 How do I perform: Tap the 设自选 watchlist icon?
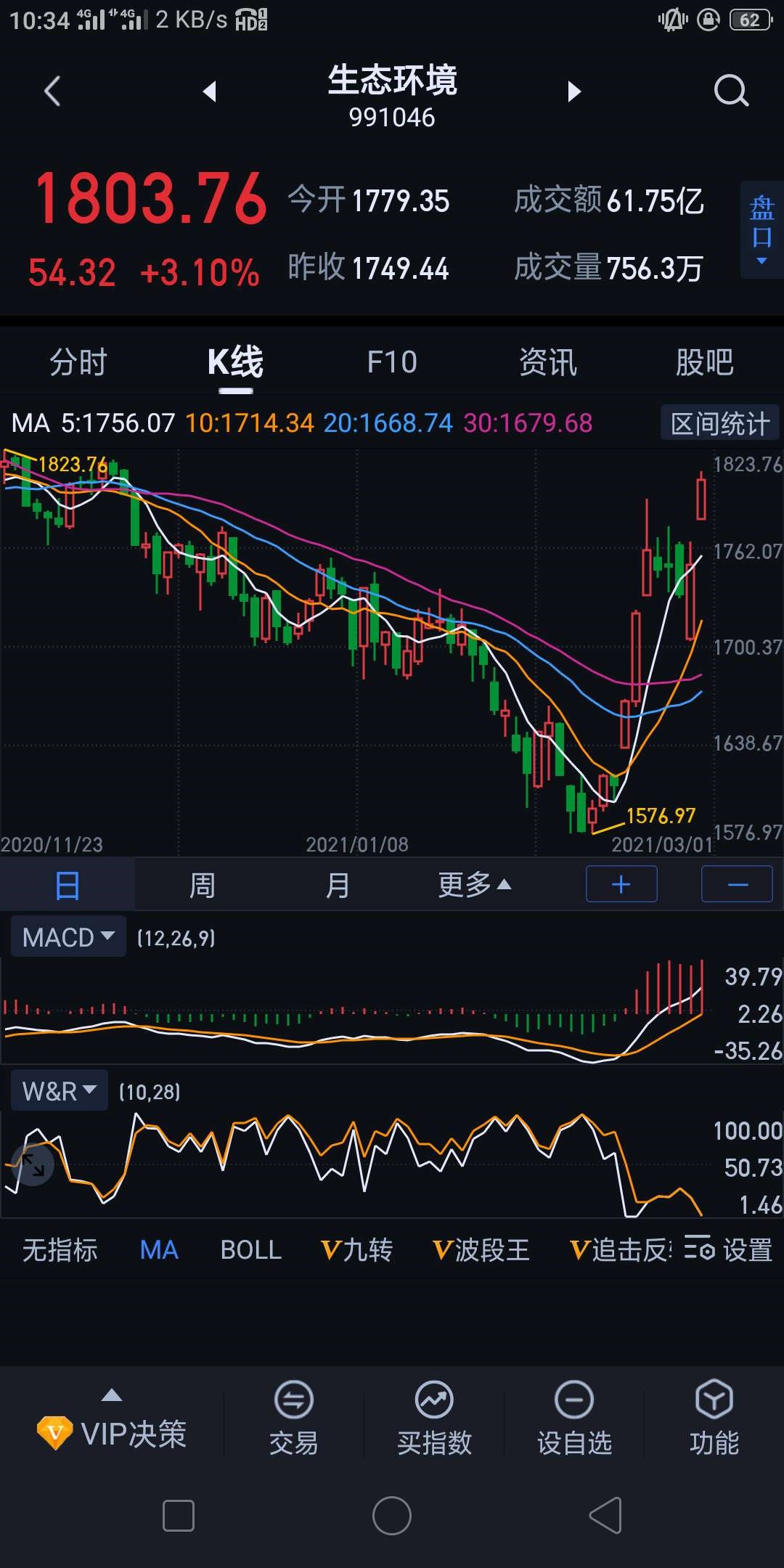coord(574,1418)
